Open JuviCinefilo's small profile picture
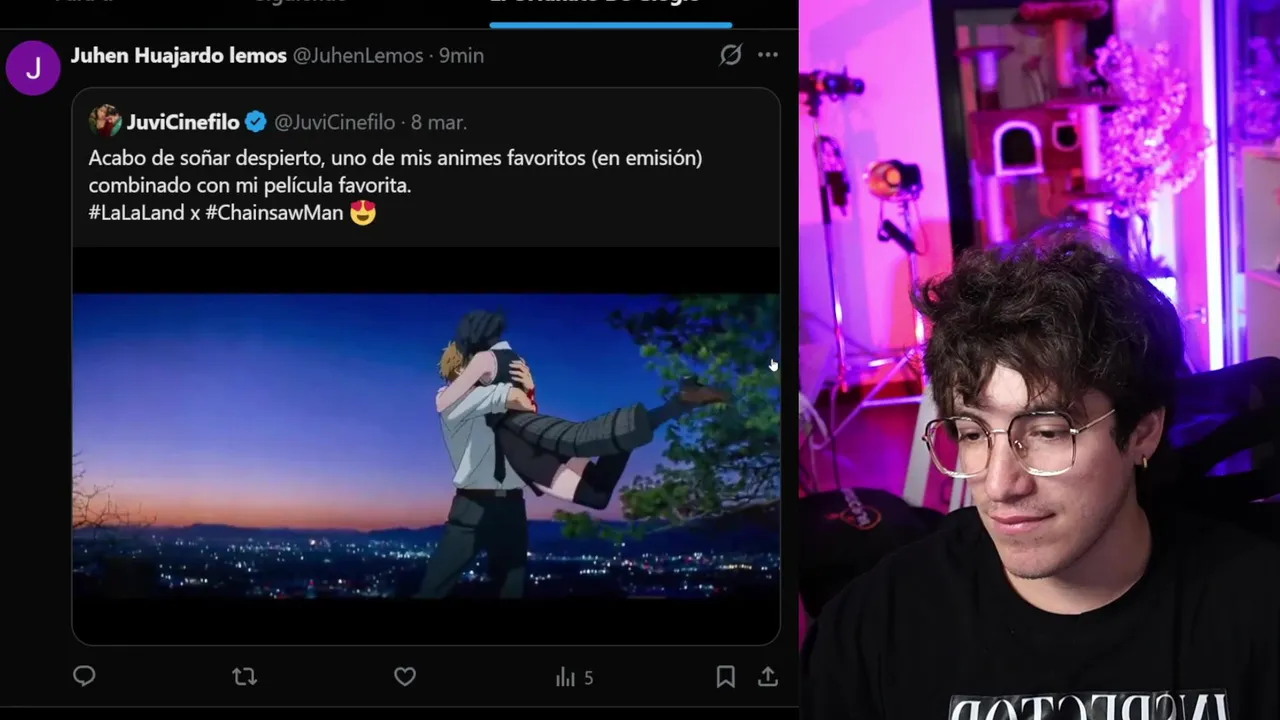The image size is (1280, 720). tap(105, 121)
